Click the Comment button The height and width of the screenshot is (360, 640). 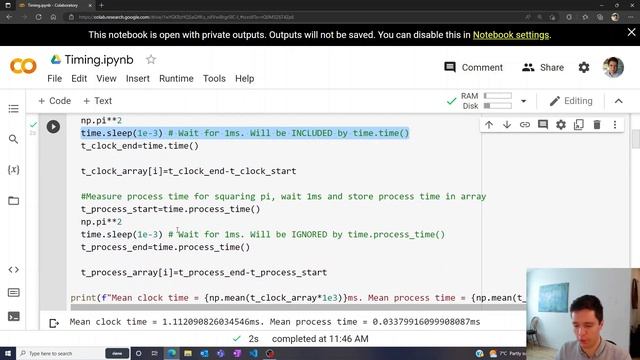pyautogui.click(x=473, y=67)
